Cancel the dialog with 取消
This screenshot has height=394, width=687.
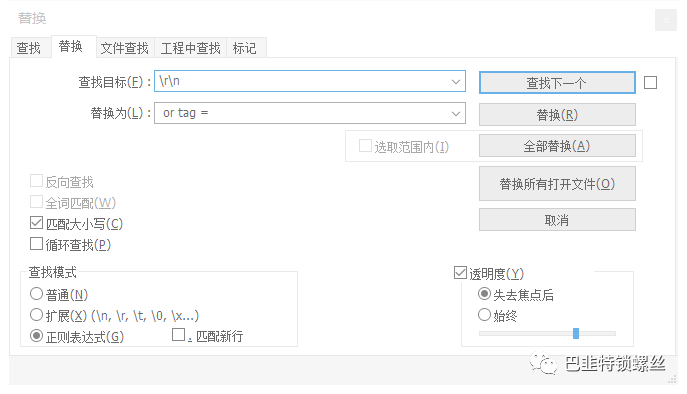click(557, 220)
